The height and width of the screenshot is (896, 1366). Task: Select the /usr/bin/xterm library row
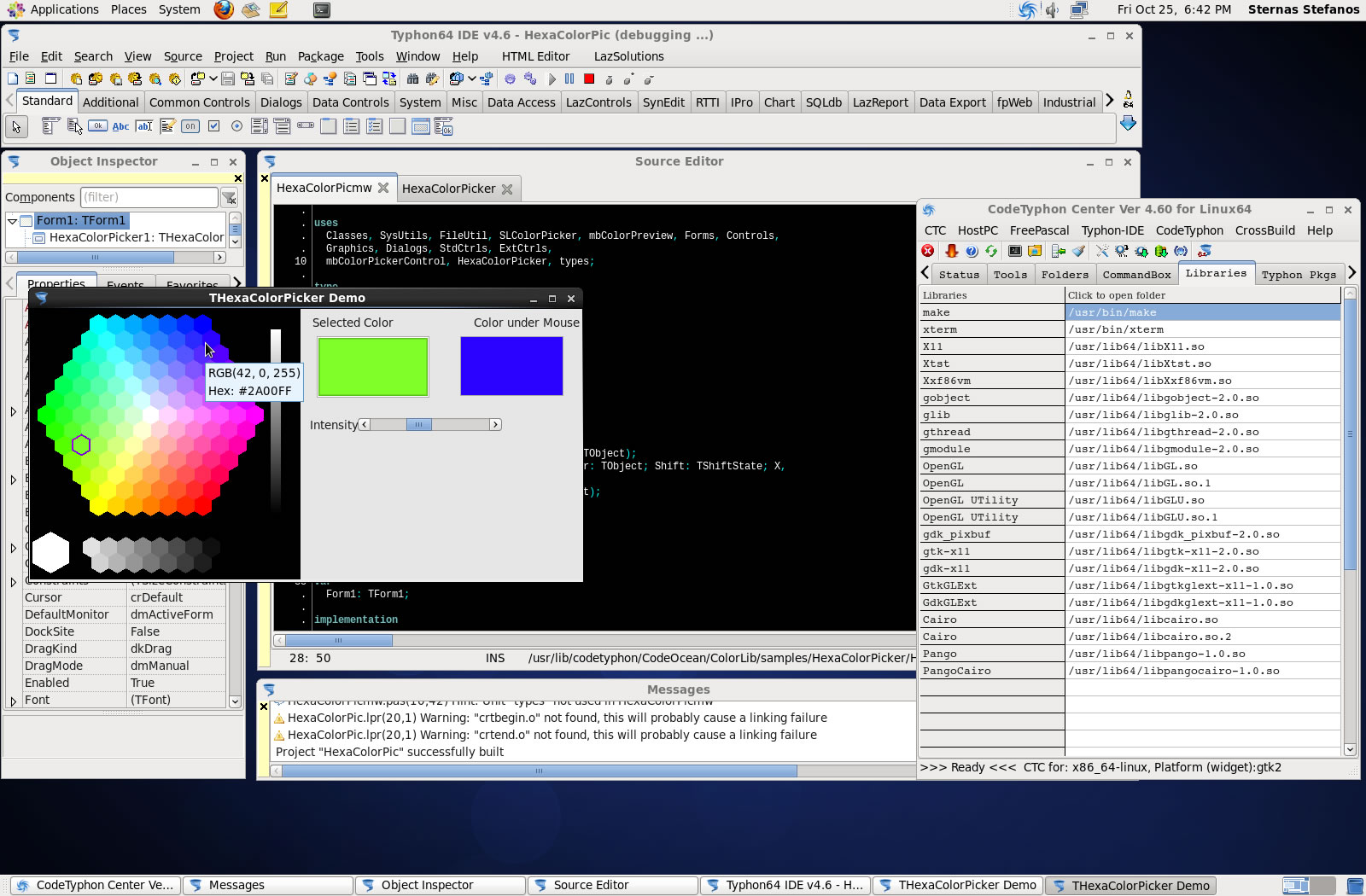1203,329
